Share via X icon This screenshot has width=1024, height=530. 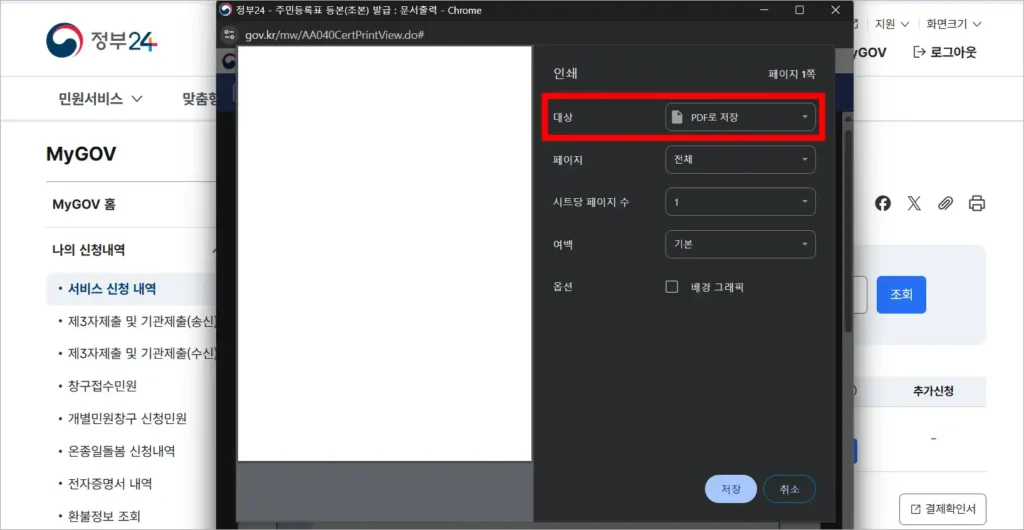click(x=914, y=203)
